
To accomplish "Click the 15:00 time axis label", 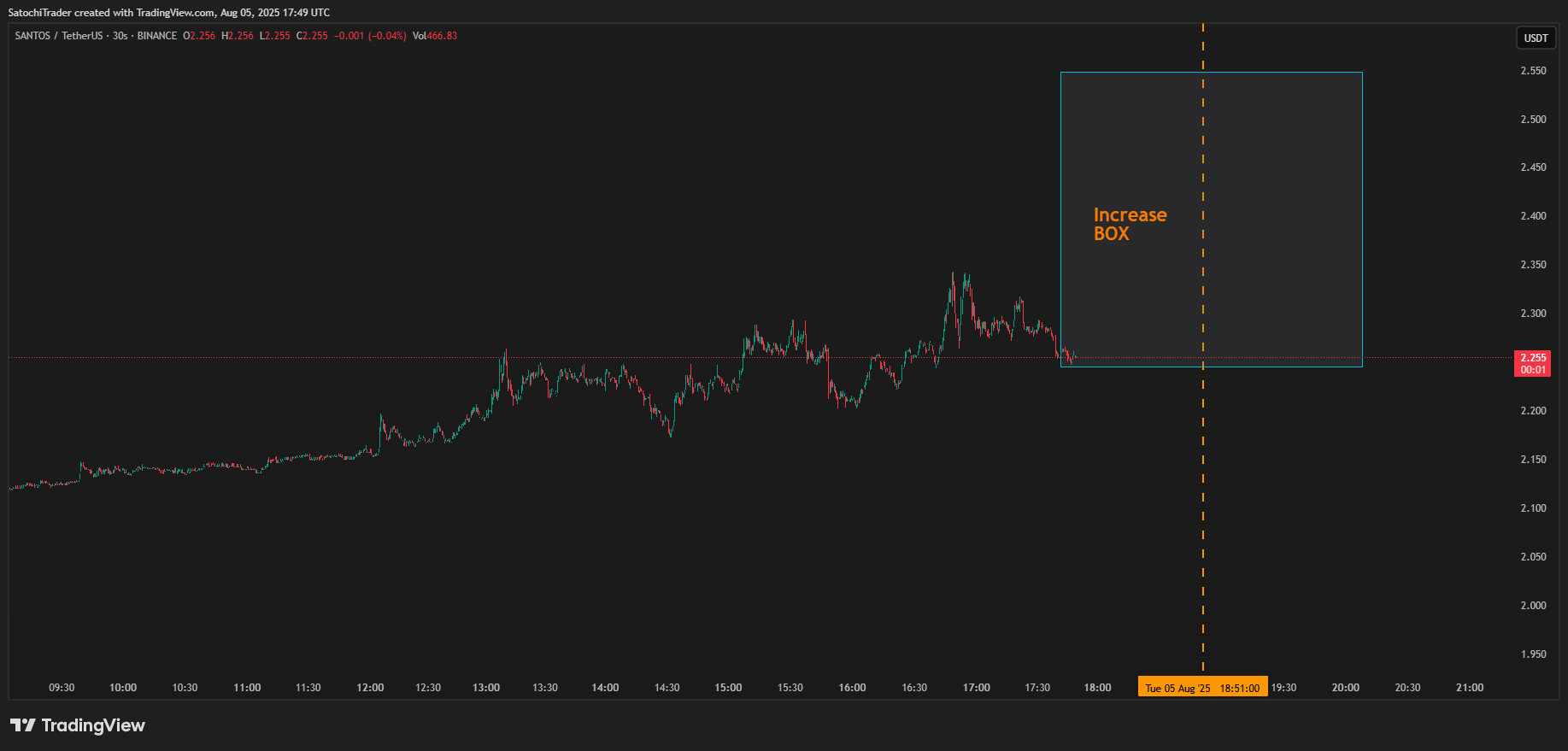I will [728, 688].
